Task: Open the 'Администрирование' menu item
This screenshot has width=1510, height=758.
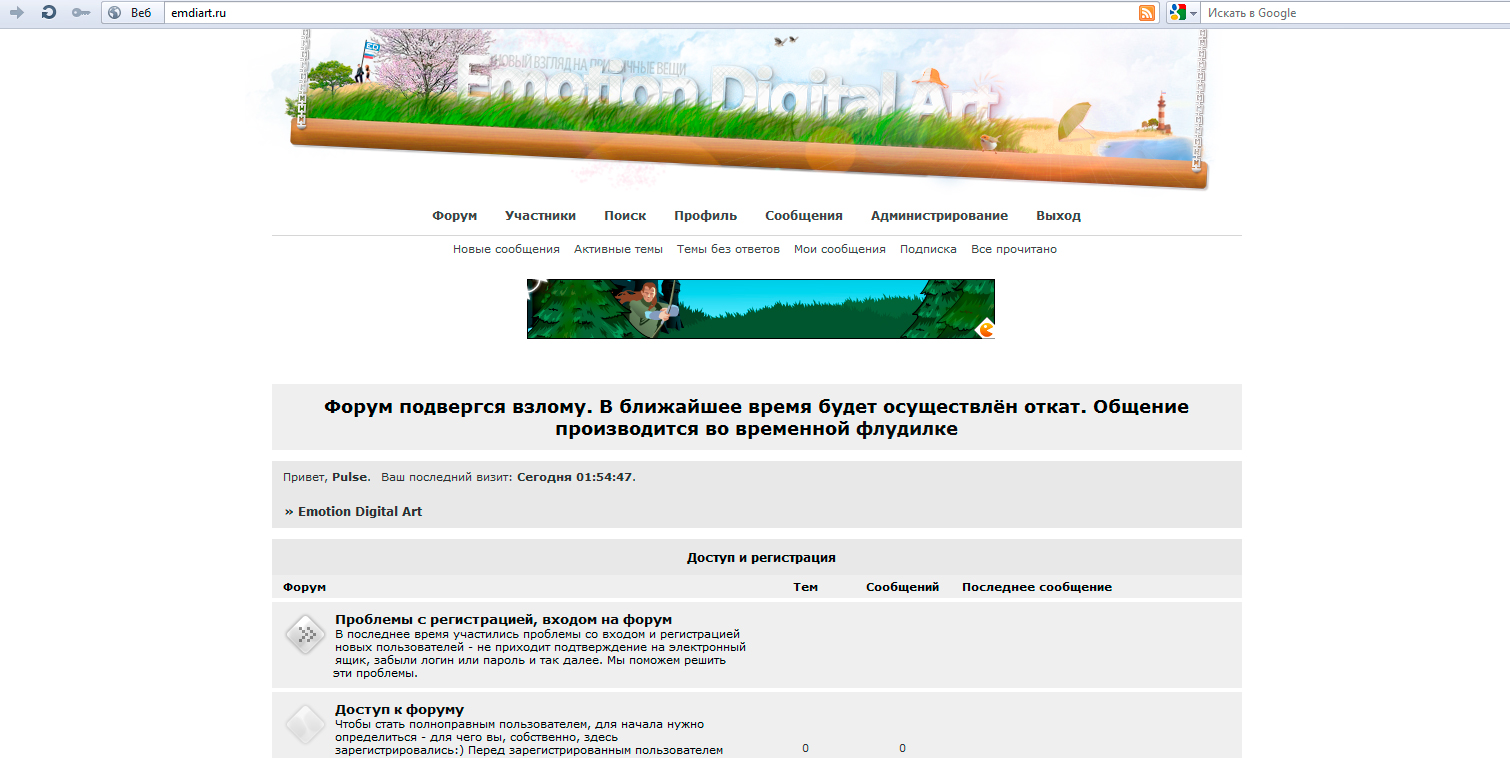Action: (x=939, y=216)
